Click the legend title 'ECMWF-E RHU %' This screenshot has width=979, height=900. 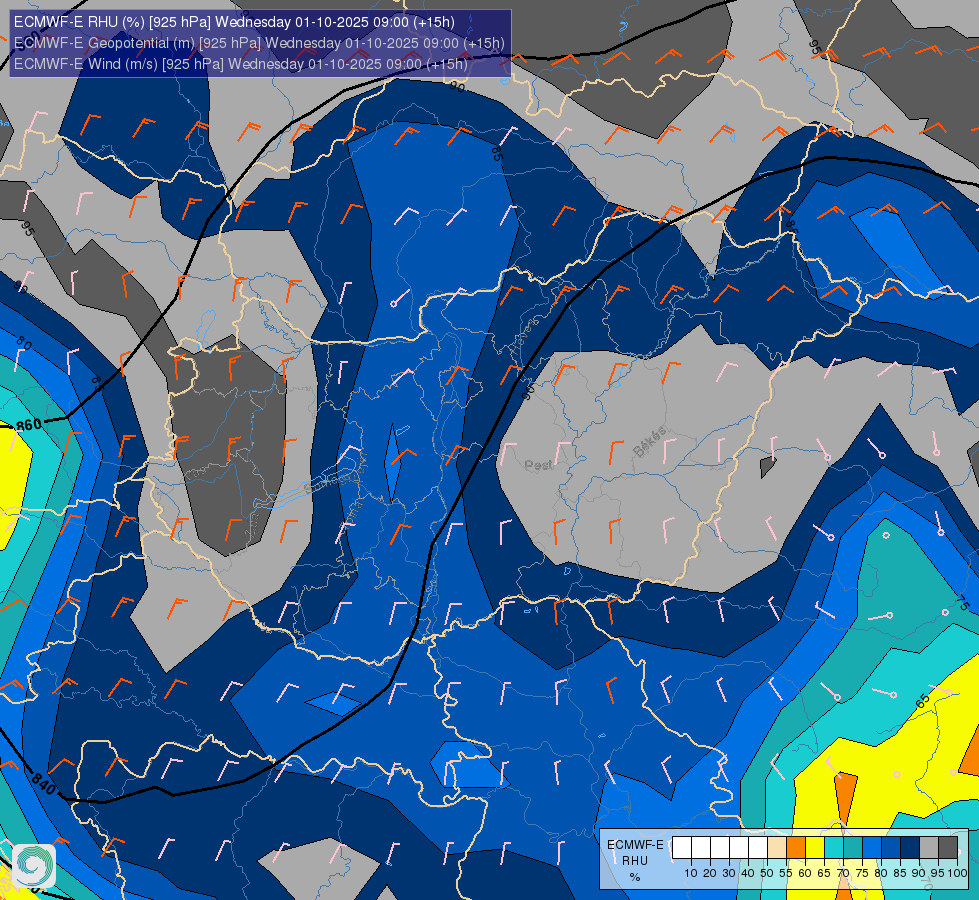[635, 861]
